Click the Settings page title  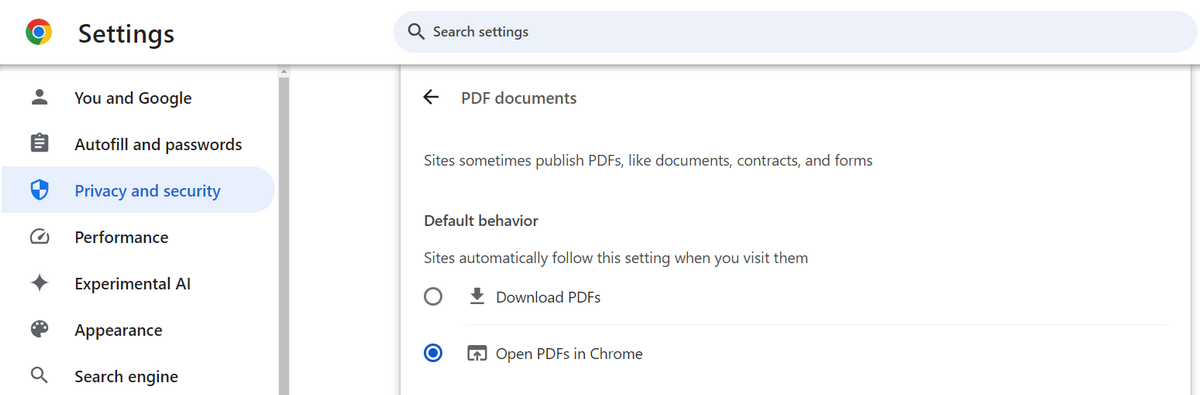(126, 33)
